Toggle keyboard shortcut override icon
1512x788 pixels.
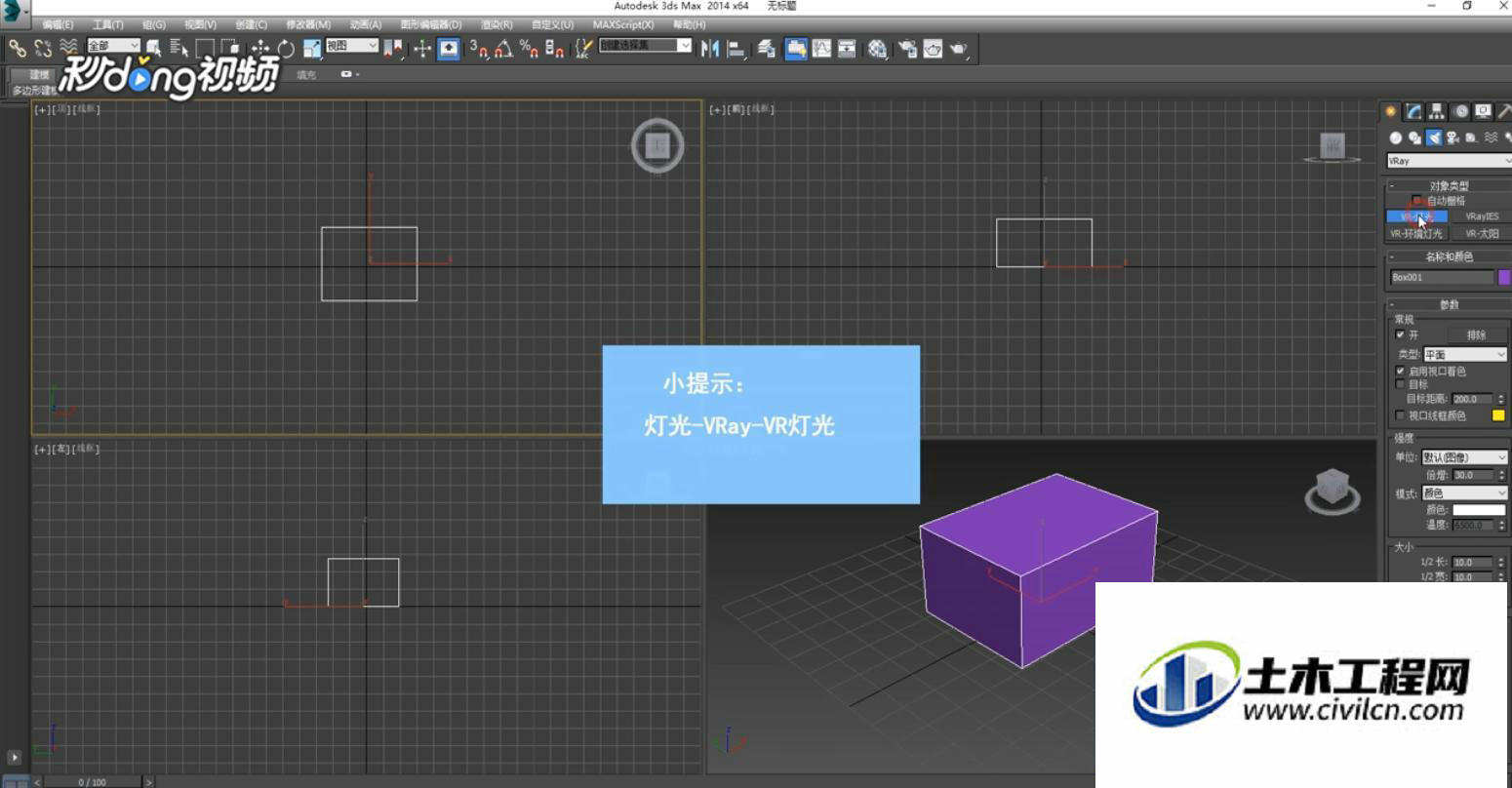[x=449, y=49]
